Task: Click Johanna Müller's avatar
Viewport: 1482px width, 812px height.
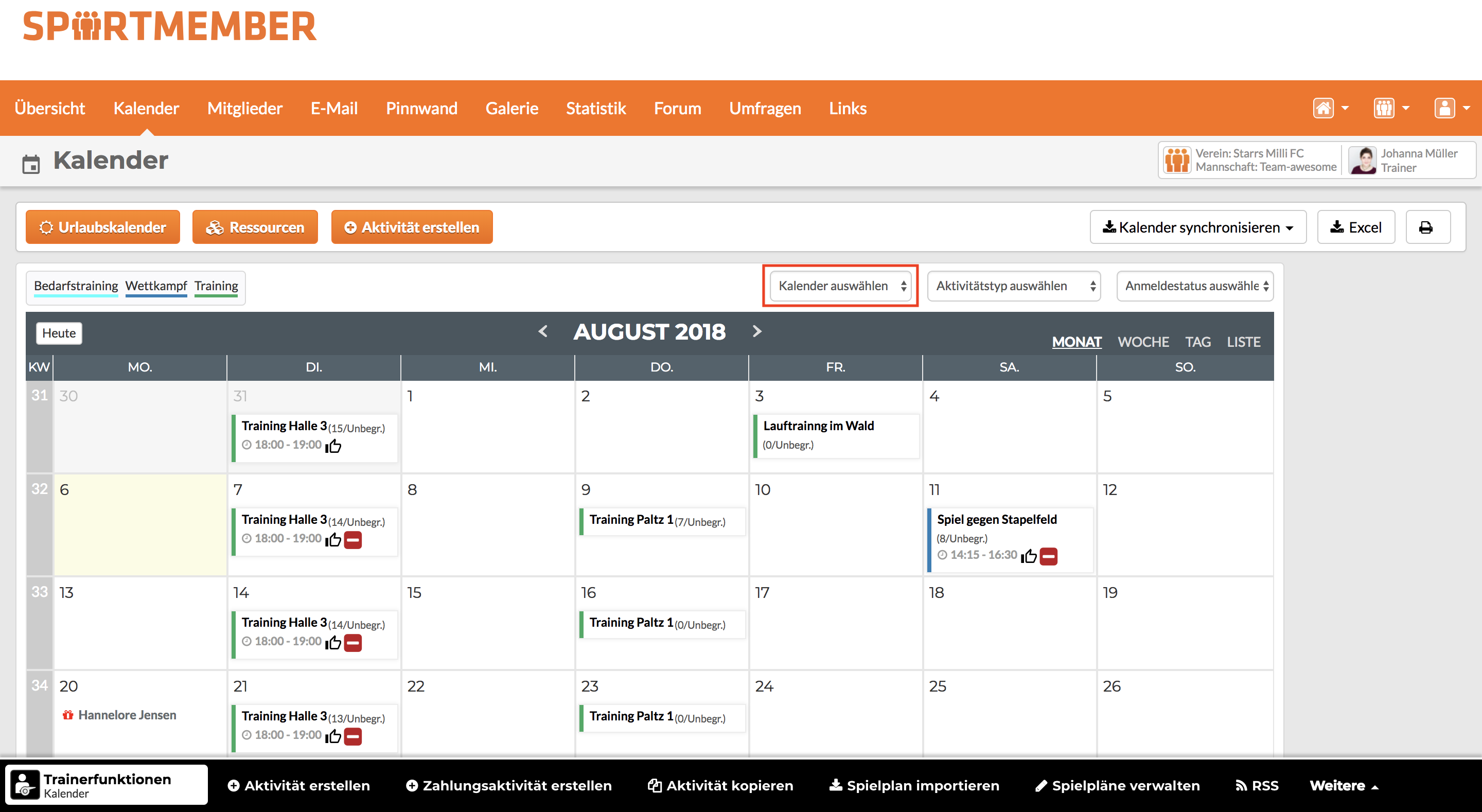Action: click(x=1363, y=160)
